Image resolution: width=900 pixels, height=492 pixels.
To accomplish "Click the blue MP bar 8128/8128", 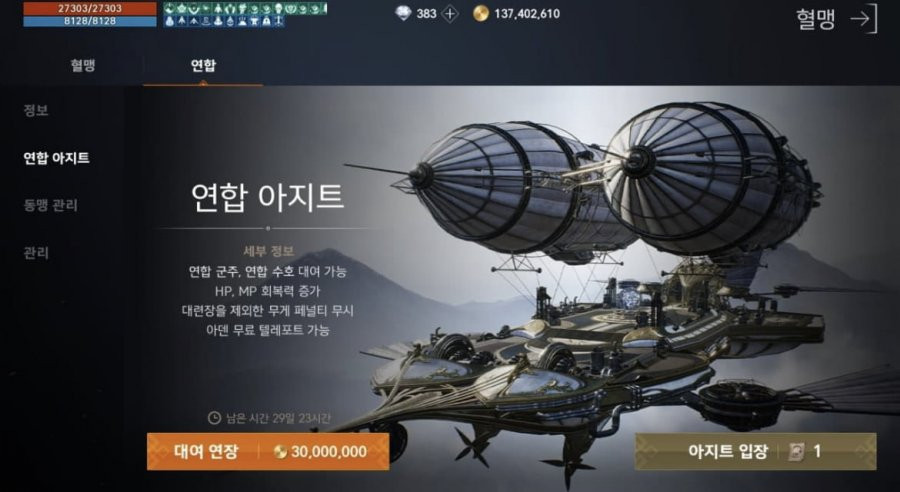I will click(90, 21).
